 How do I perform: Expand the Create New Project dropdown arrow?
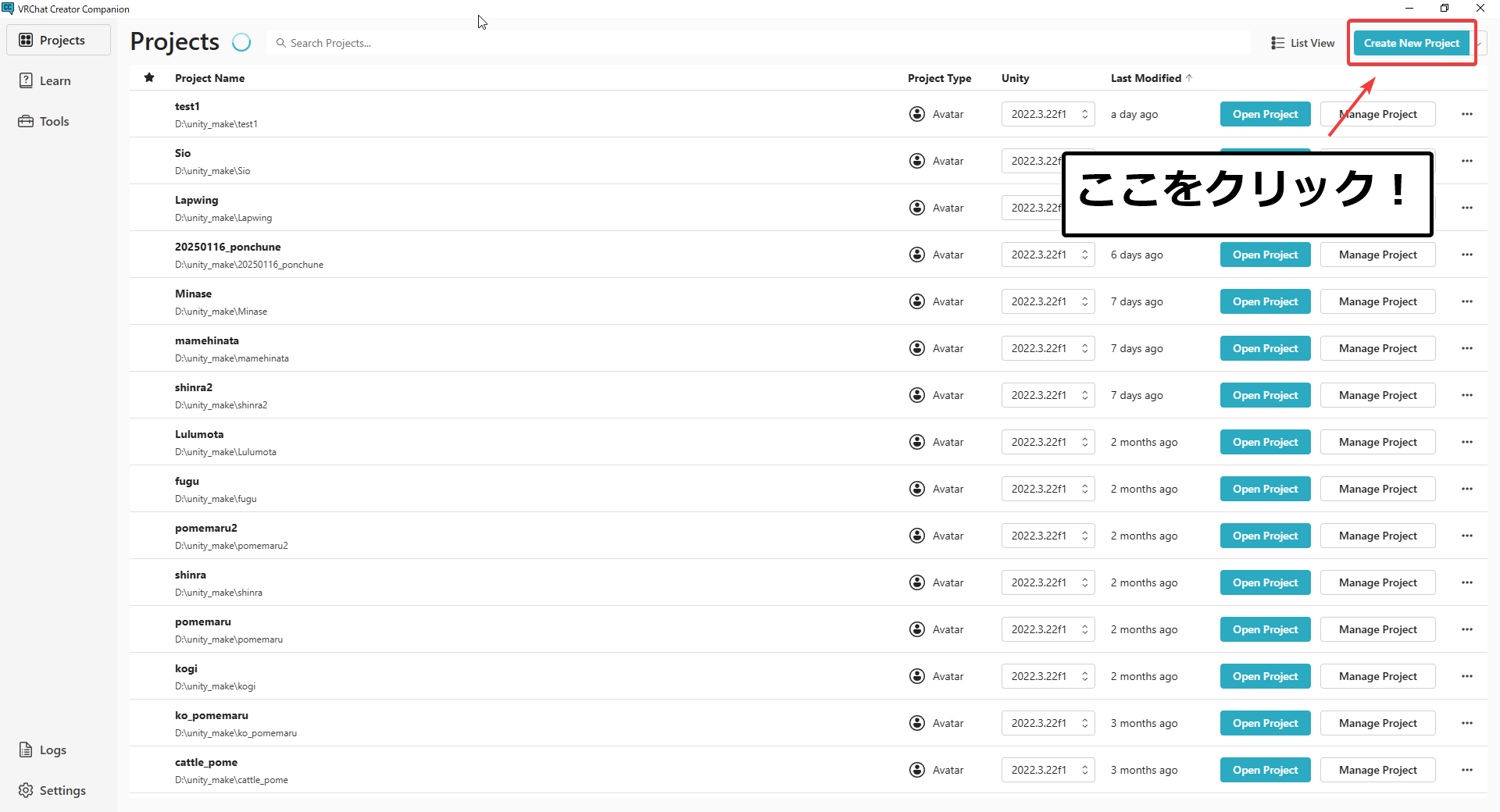pos(1479,43)
